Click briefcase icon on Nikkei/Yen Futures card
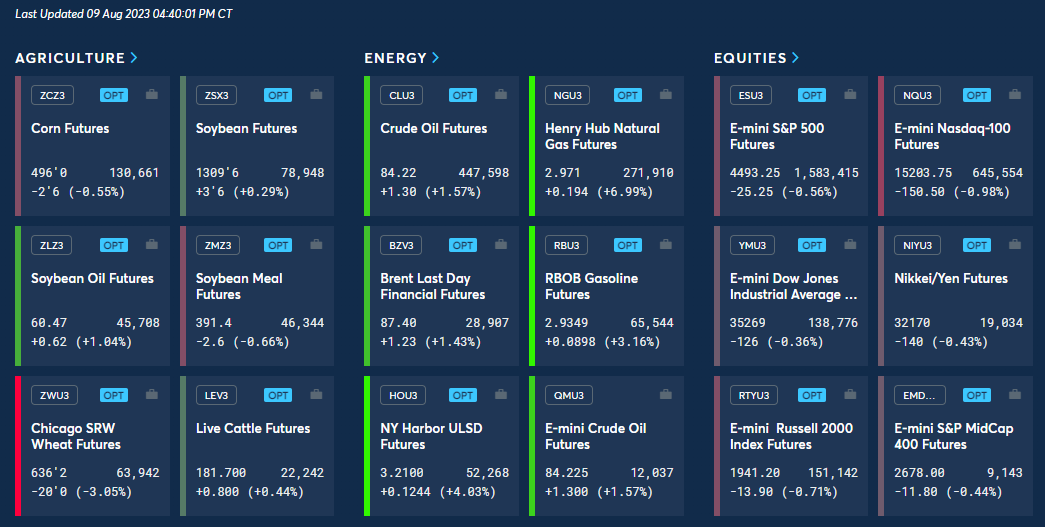Screen dimensions: 1045x527 pos(1015,245)
